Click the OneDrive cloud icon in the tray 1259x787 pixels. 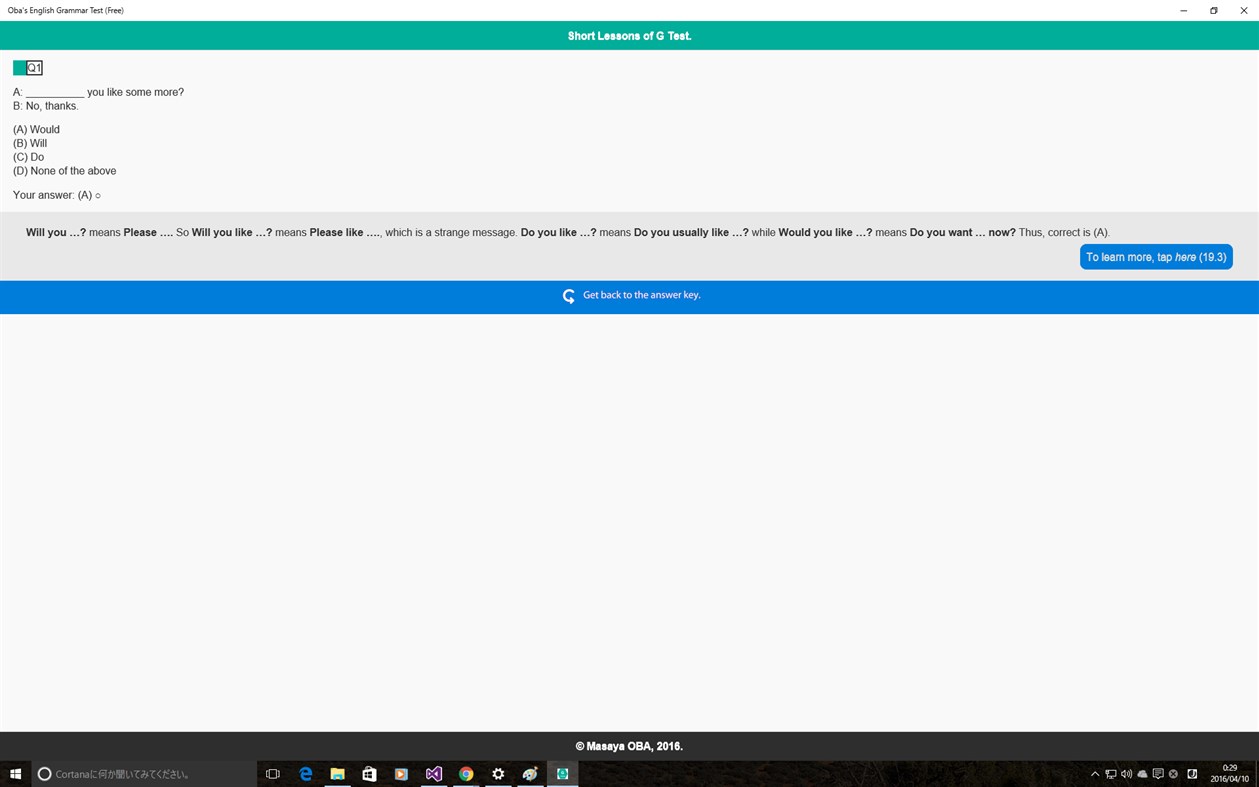point(1142,774)
